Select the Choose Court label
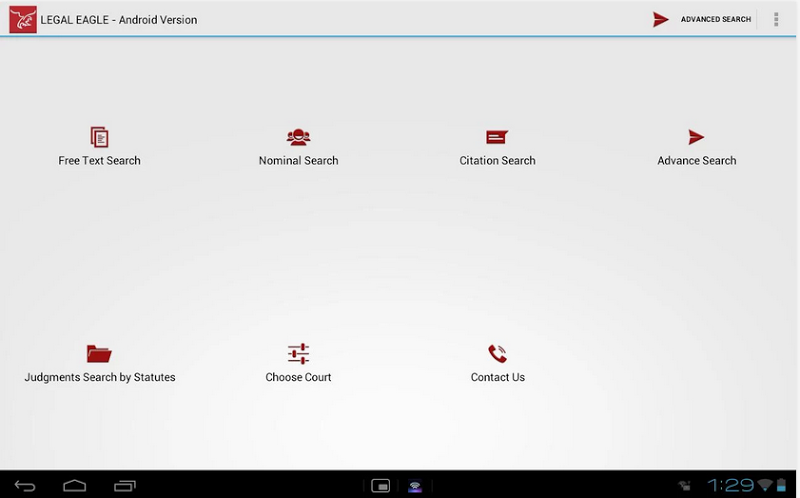The width and height of the screenshot is (800, 498). [x=298, y=377]
